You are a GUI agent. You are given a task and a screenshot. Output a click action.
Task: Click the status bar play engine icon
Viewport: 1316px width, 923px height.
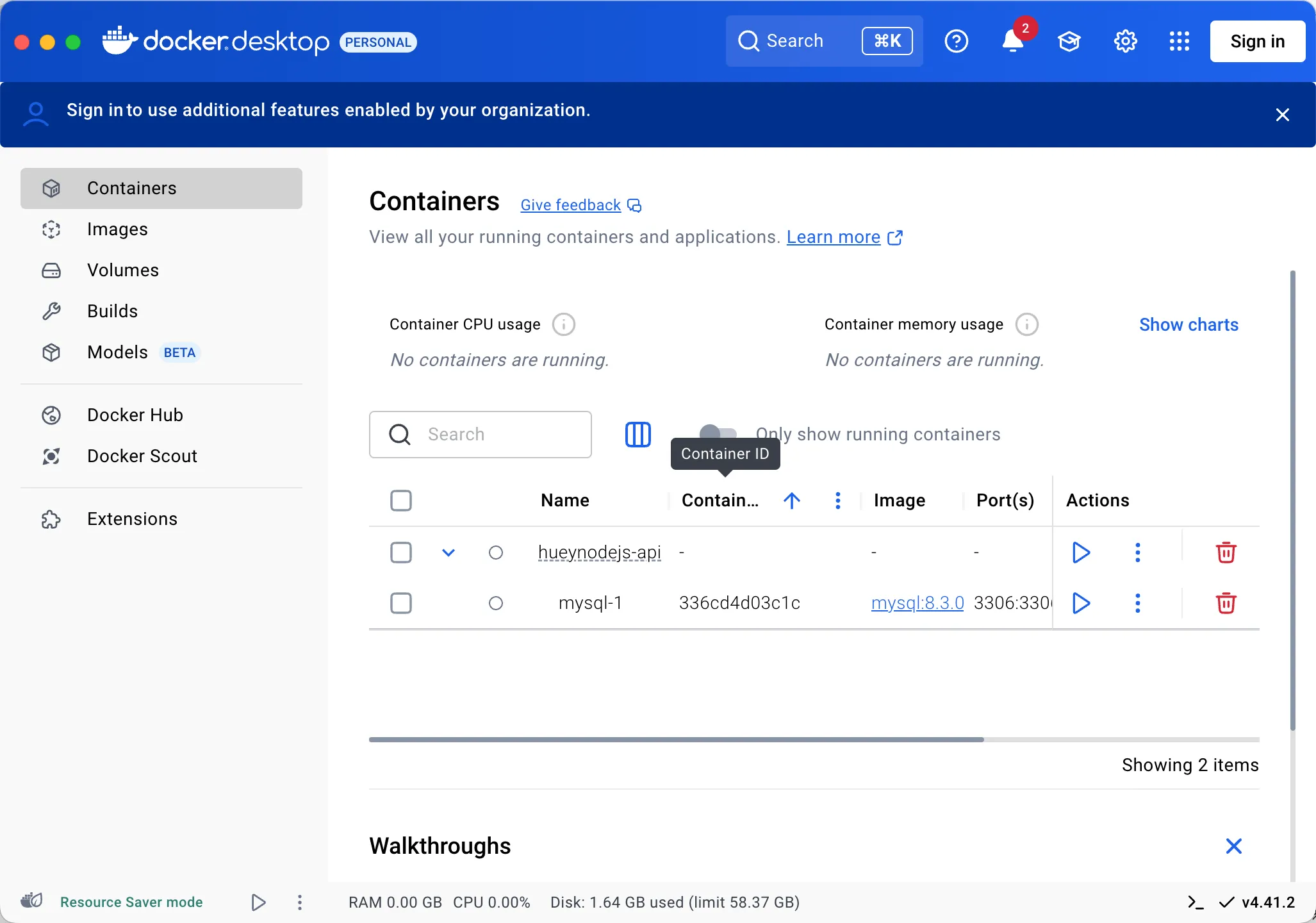pyautogui.click(x=258, y=902)
